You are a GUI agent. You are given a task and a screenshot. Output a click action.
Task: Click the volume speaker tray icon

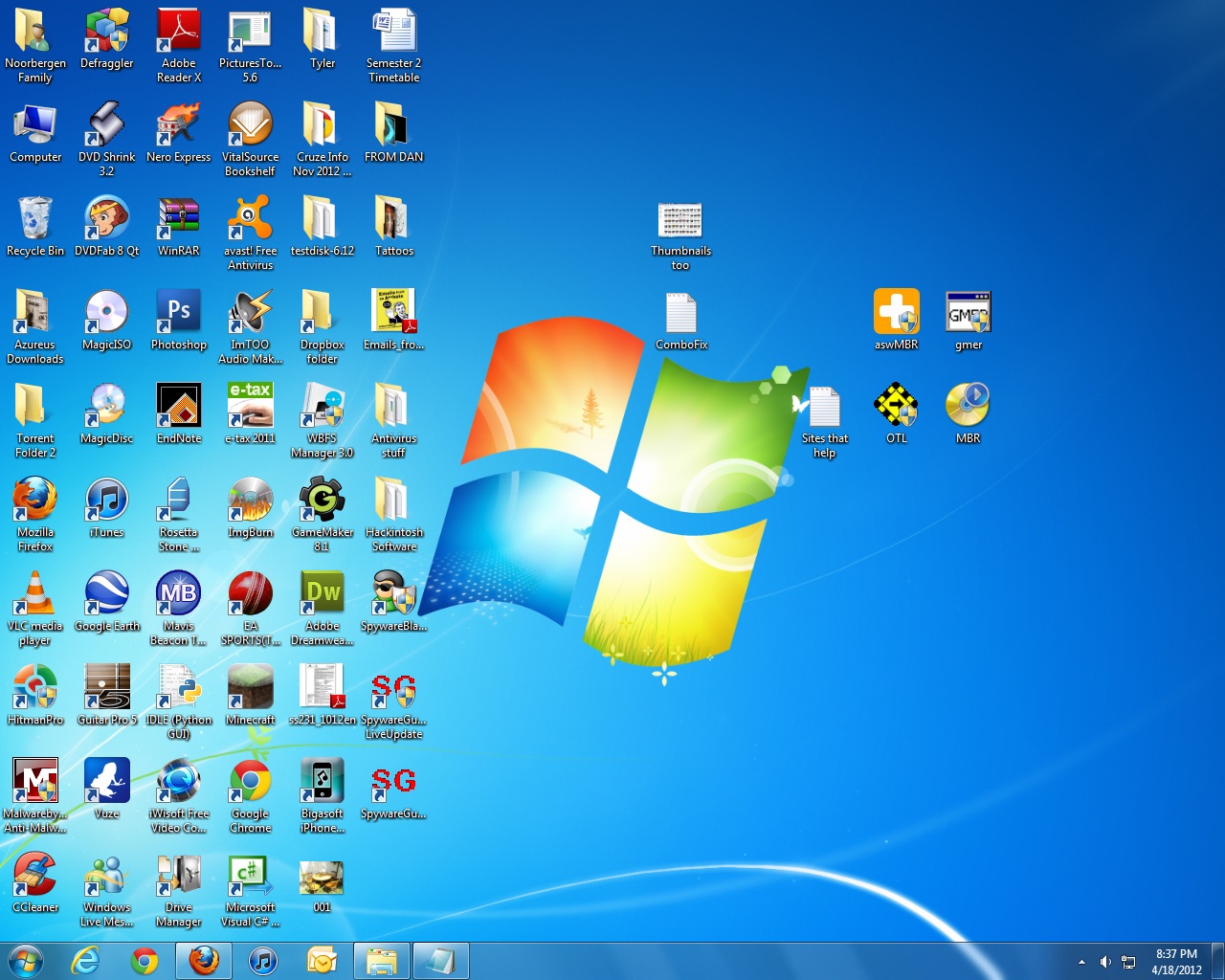pyautogui.click(x=1105, y=962)
